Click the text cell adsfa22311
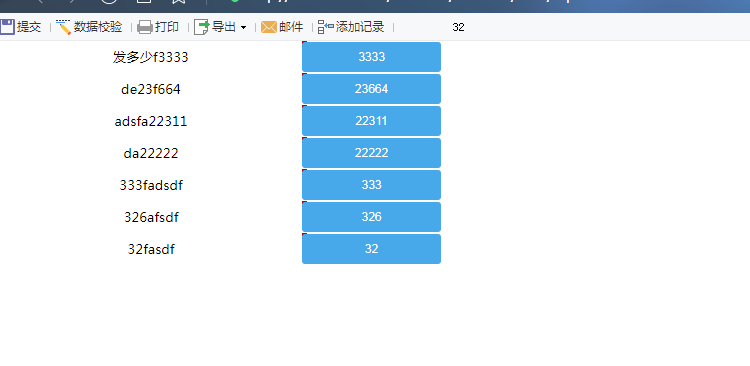750x366 pixels. click(x=151, y=122)
